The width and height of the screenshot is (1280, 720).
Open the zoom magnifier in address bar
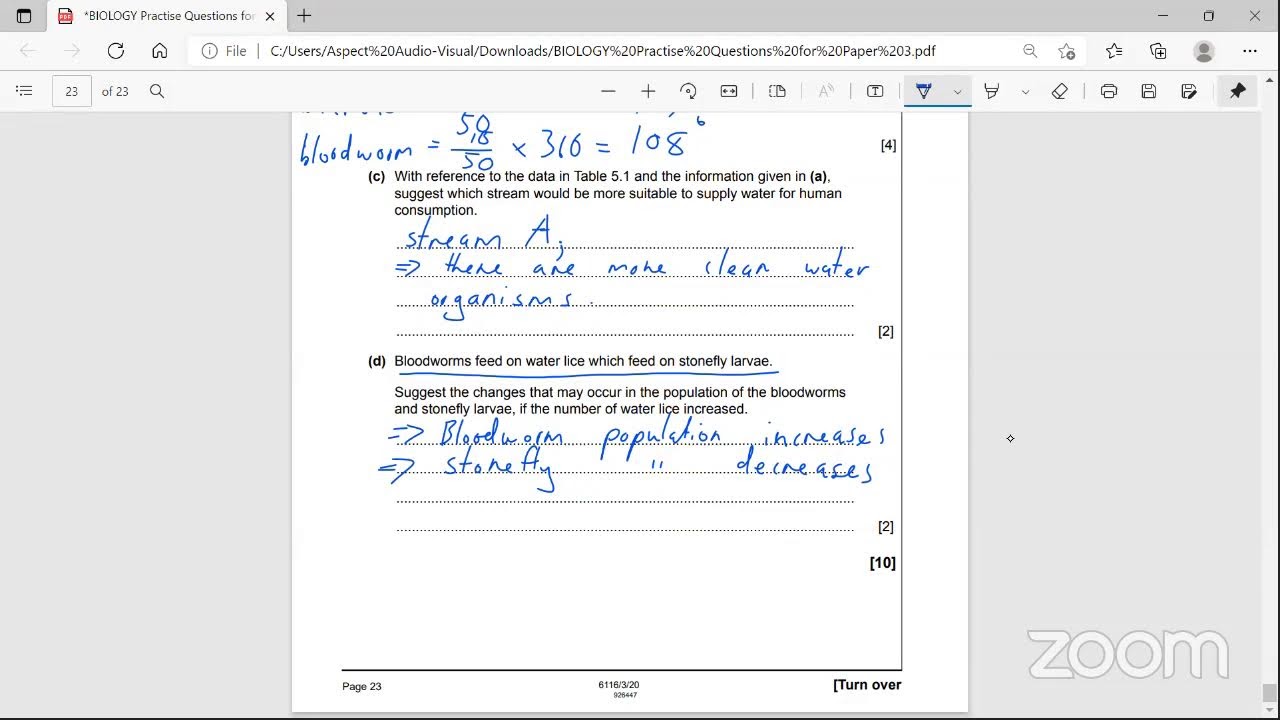[1030, 51]
